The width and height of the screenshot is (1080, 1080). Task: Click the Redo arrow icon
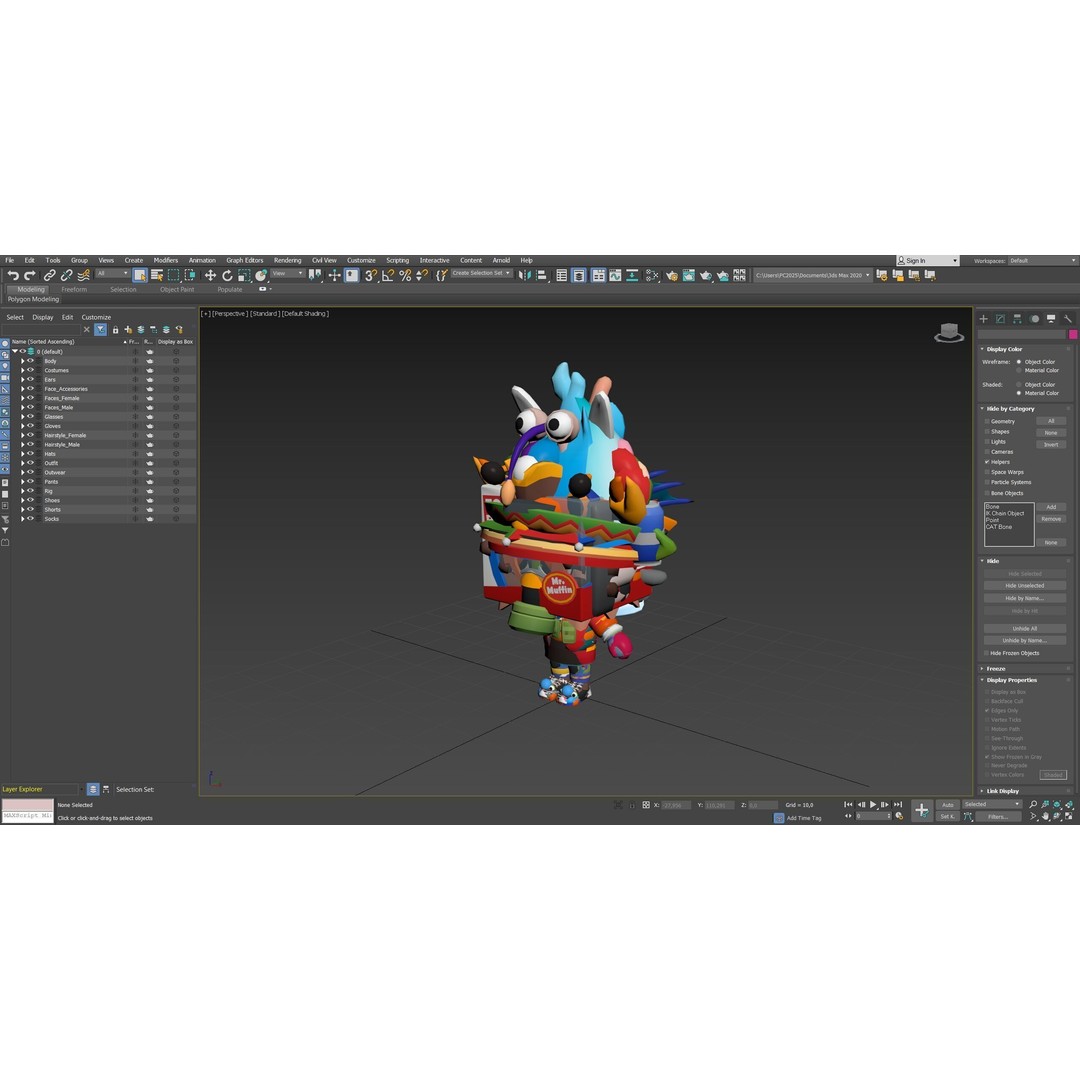30,276
